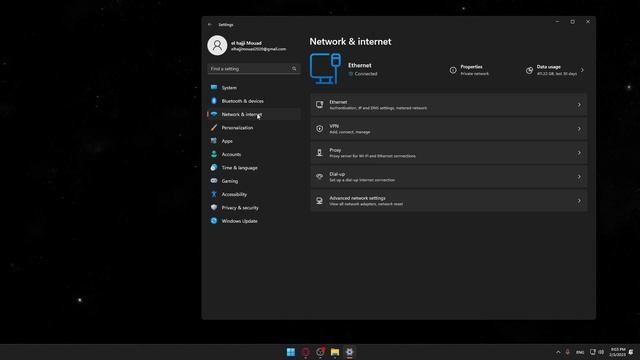Click the Ethernet row monitor icon

[x=320, y=105]
